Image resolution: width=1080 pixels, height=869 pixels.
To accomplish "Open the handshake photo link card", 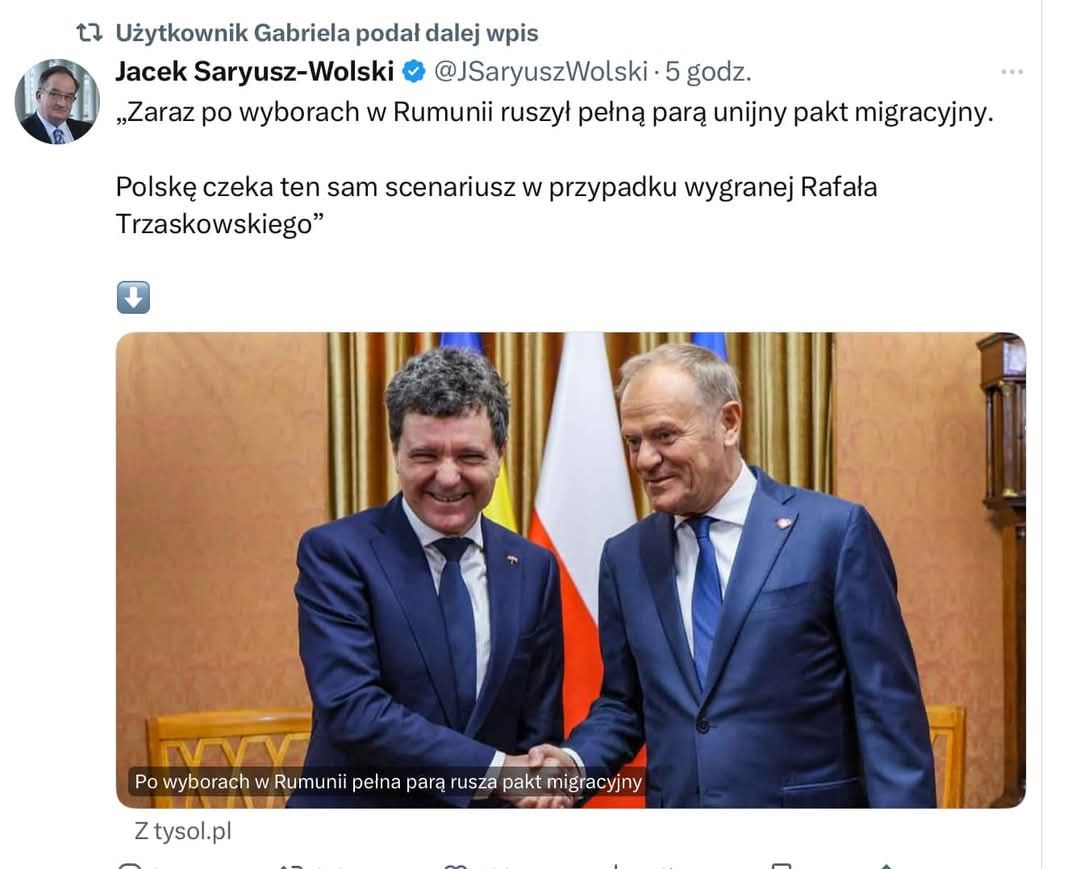I will [x=570, y=569].
